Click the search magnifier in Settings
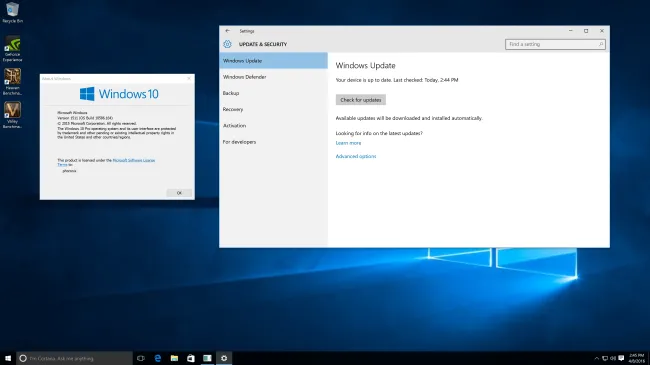This screenshot has height=365, width=650. [601, 44]
